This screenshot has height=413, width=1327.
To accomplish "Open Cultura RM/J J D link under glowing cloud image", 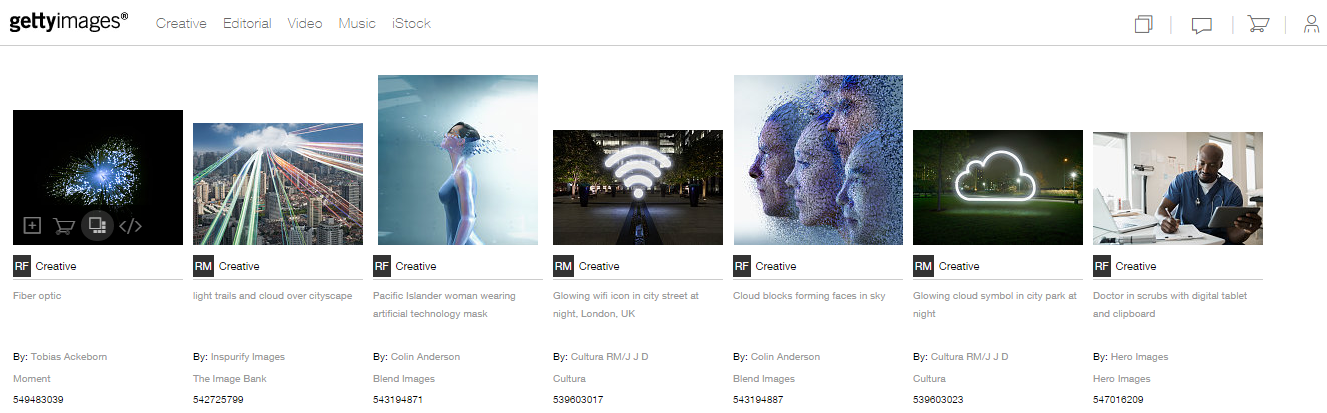I will pyautogui.click(x=970, y=357).
